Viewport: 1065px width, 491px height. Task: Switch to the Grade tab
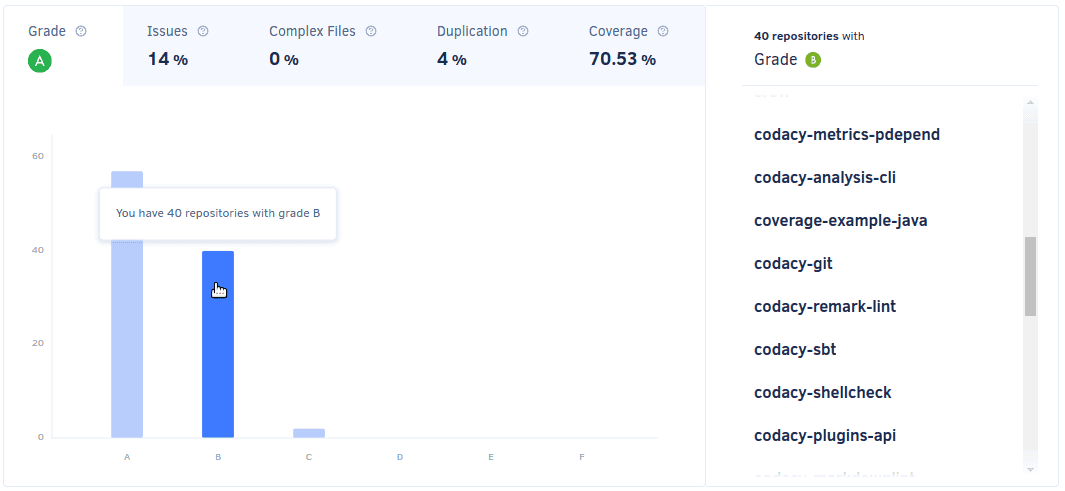(63, 46)
